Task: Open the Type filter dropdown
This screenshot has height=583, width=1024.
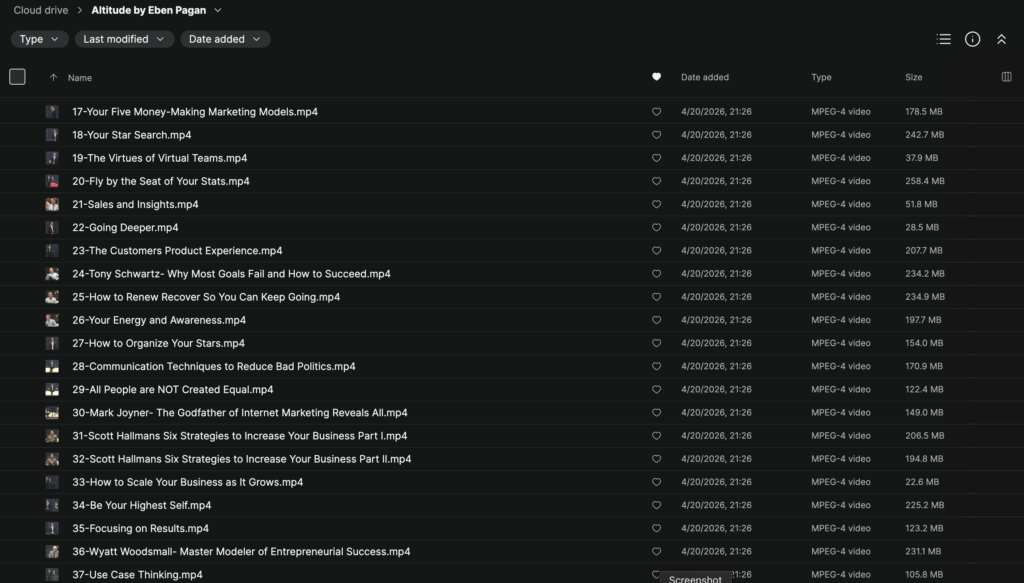Action: (x=40, y=39)
